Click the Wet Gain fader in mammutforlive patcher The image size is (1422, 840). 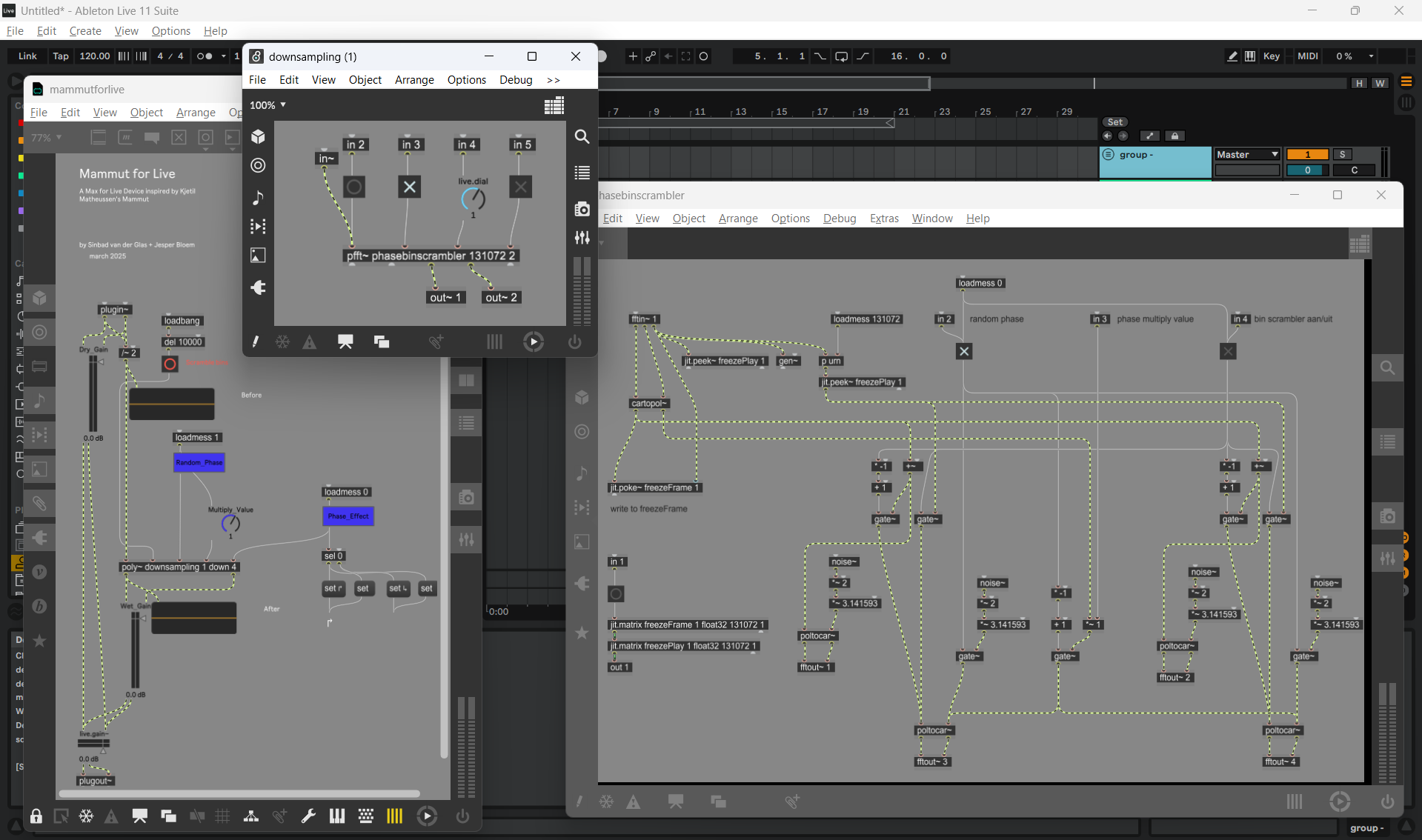pyautogui.click(x=136, y=650)
